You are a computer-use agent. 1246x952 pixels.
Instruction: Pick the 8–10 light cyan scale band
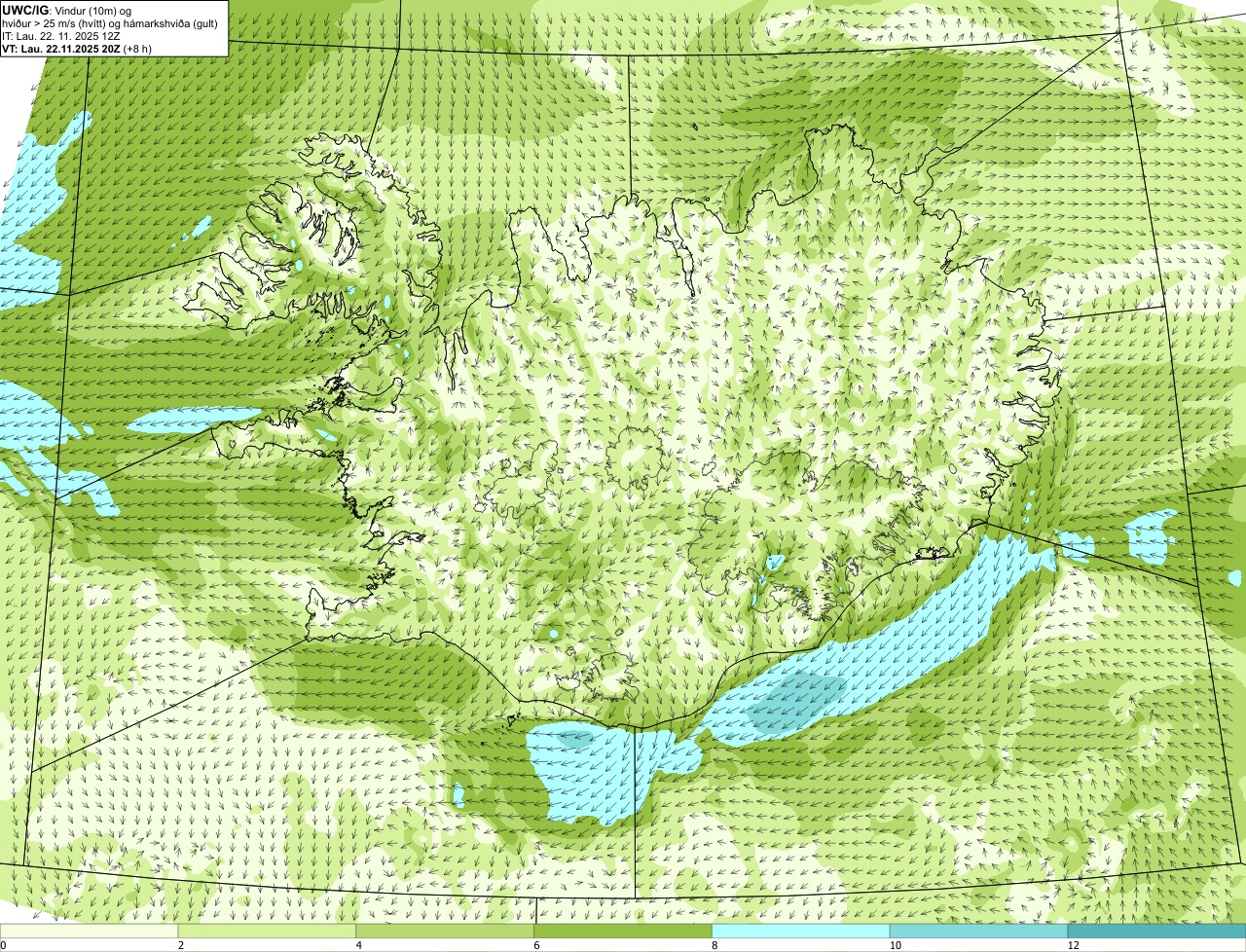(801, 931)
